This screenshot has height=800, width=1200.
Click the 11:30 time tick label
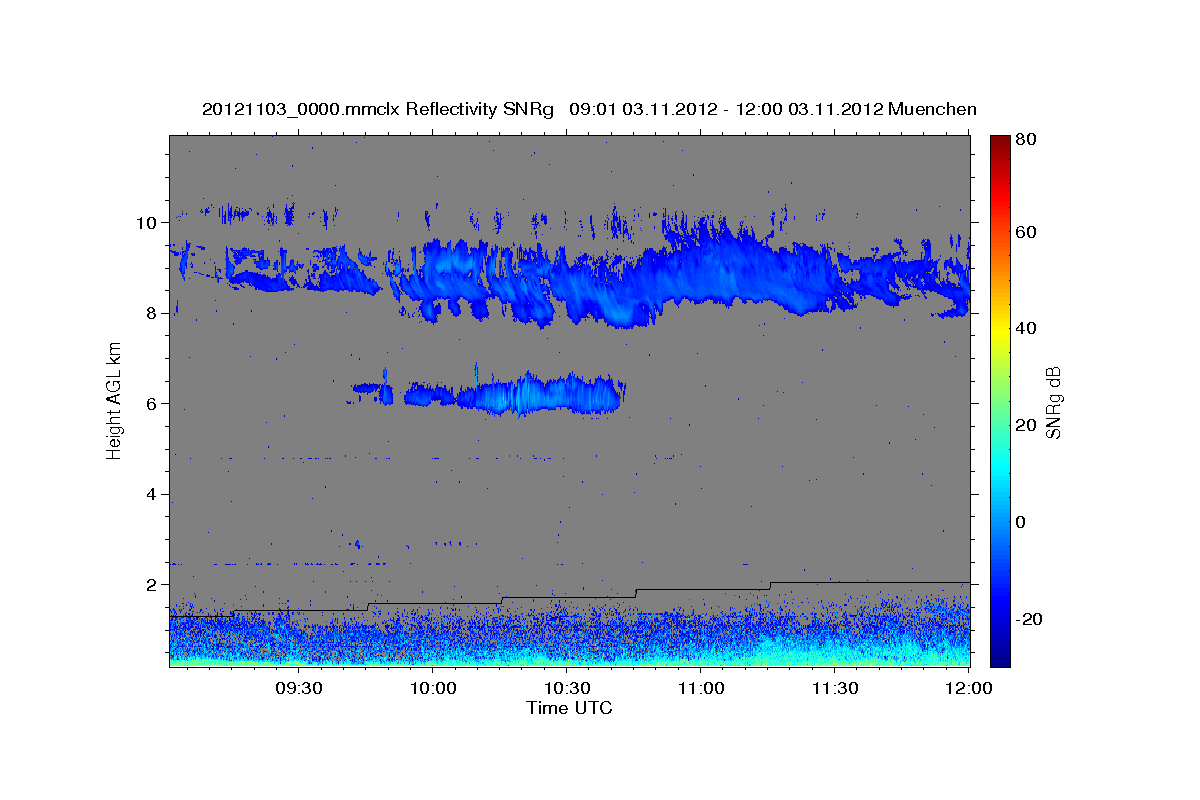tap(835, 689)
